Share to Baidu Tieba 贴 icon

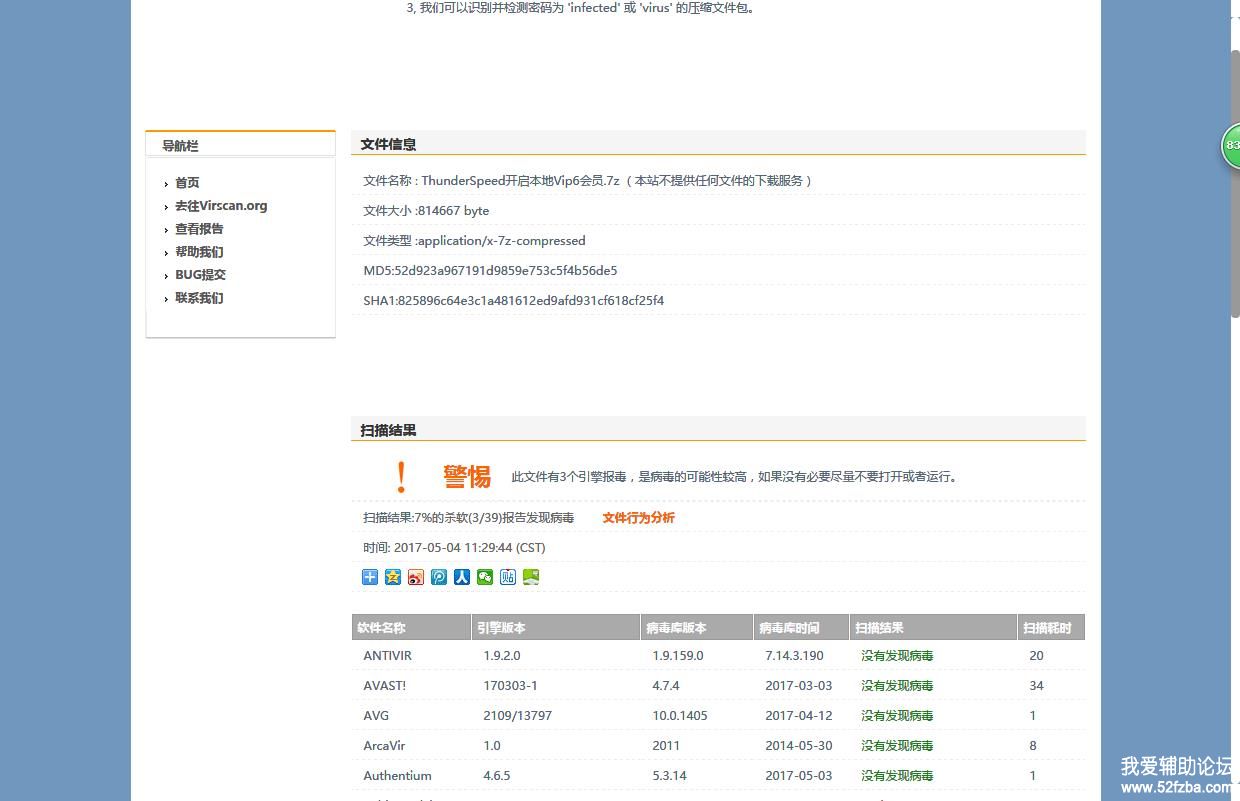point(508,577)
